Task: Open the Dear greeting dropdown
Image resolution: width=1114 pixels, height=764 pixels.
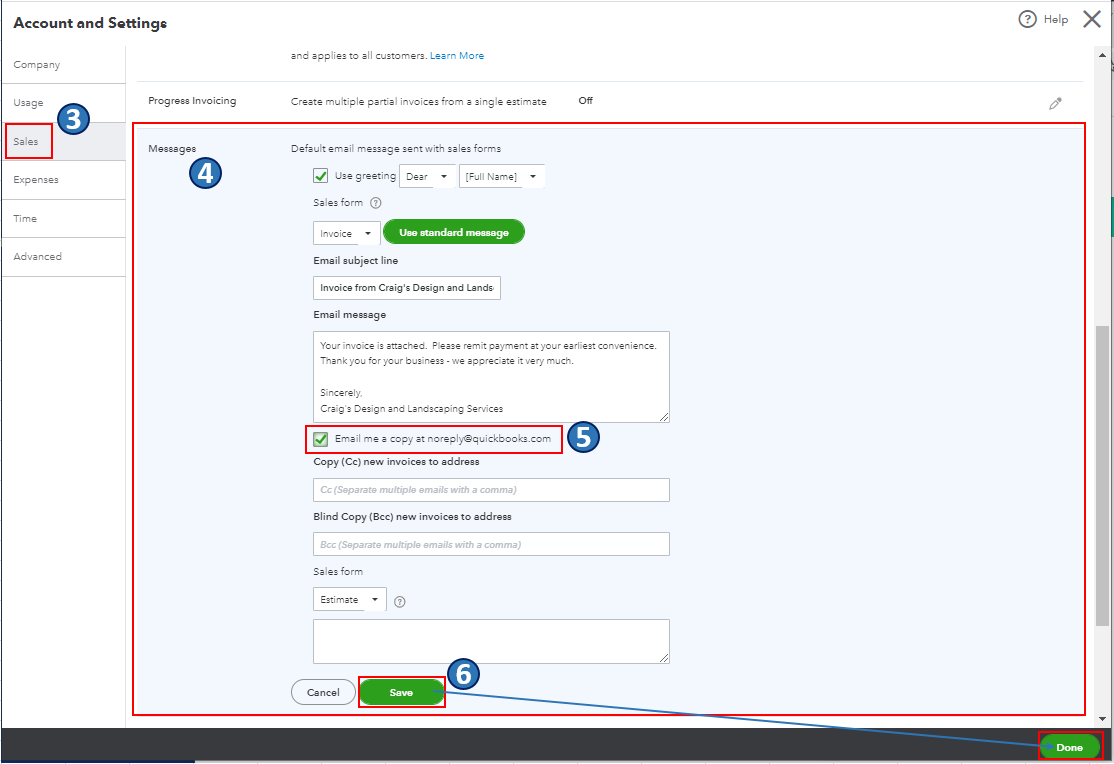Action: click(427, 175)
